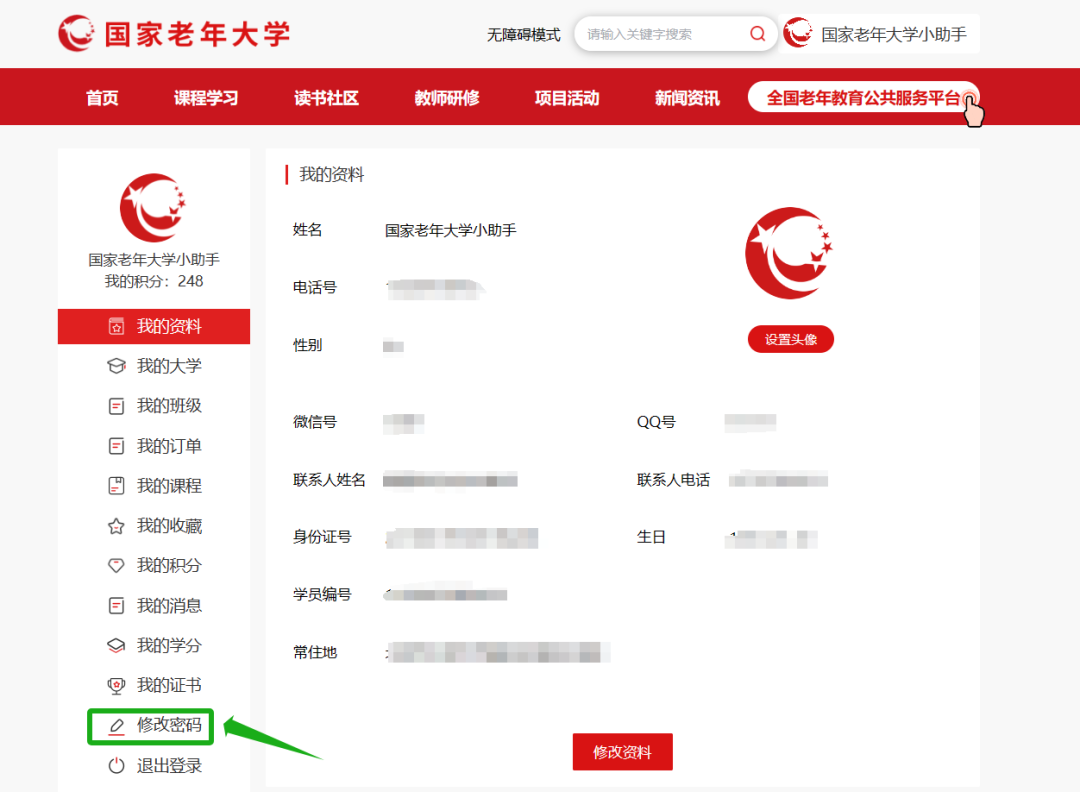Open the 新闻资讯 nav tab
This screenshot has width=1080, height=792.
(687, 98)
